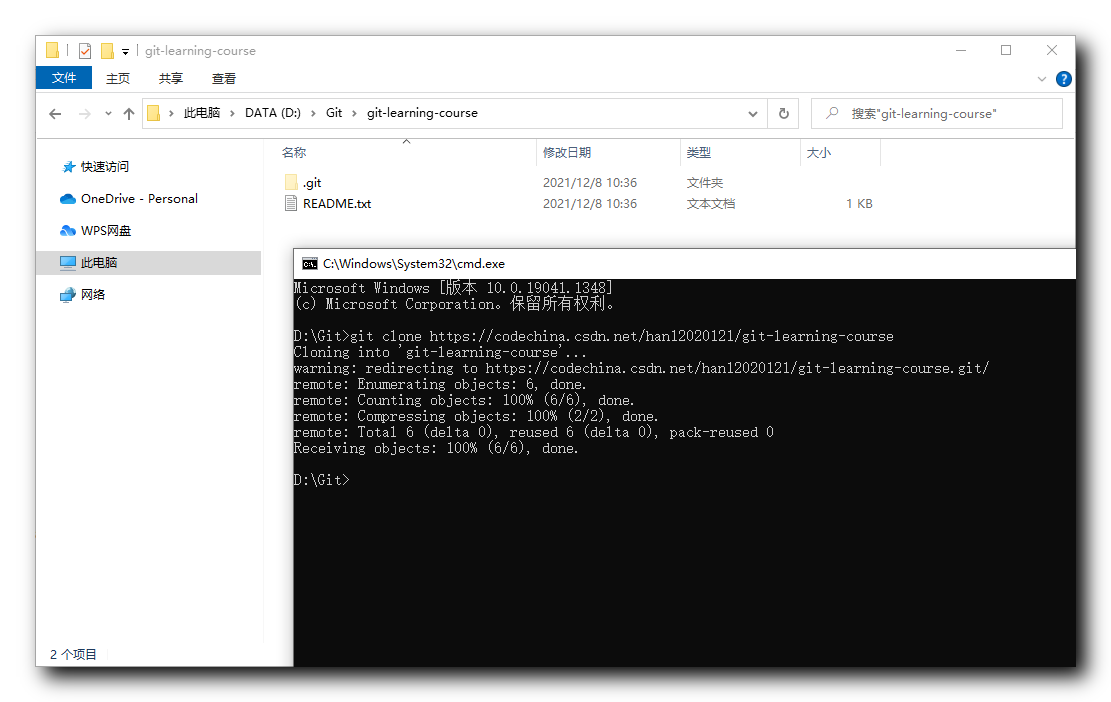Click the 此电脑 monitor icon

pyautogui.click(x=68, y=263)
